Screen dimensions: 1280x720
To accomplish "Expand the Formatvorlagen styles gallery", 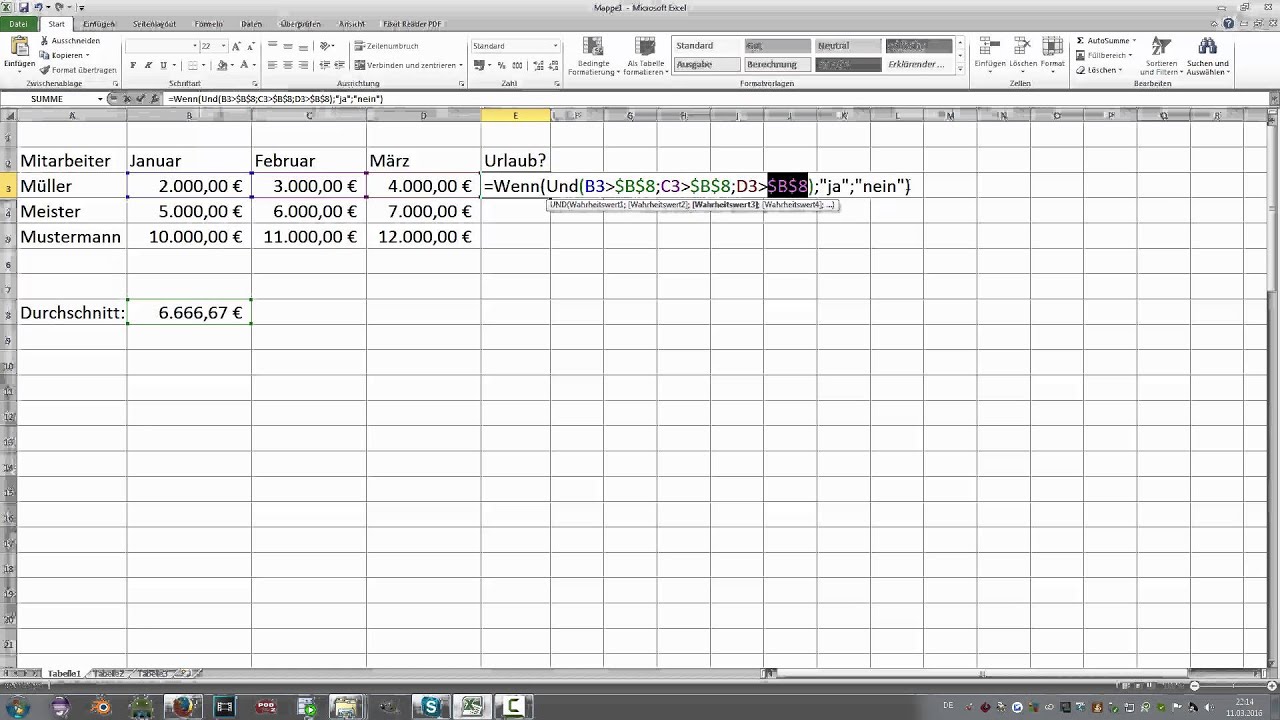I will point(960,68).
